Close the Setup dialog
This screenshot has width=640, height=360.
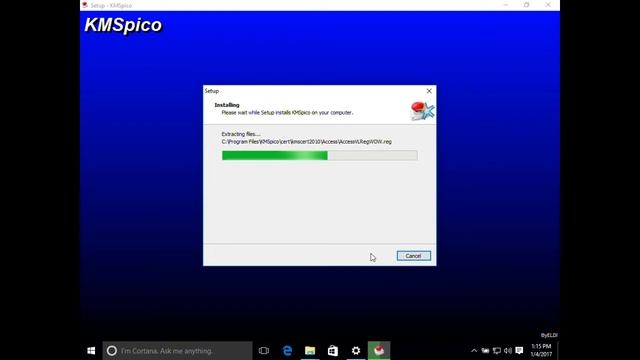pos(429,91)
